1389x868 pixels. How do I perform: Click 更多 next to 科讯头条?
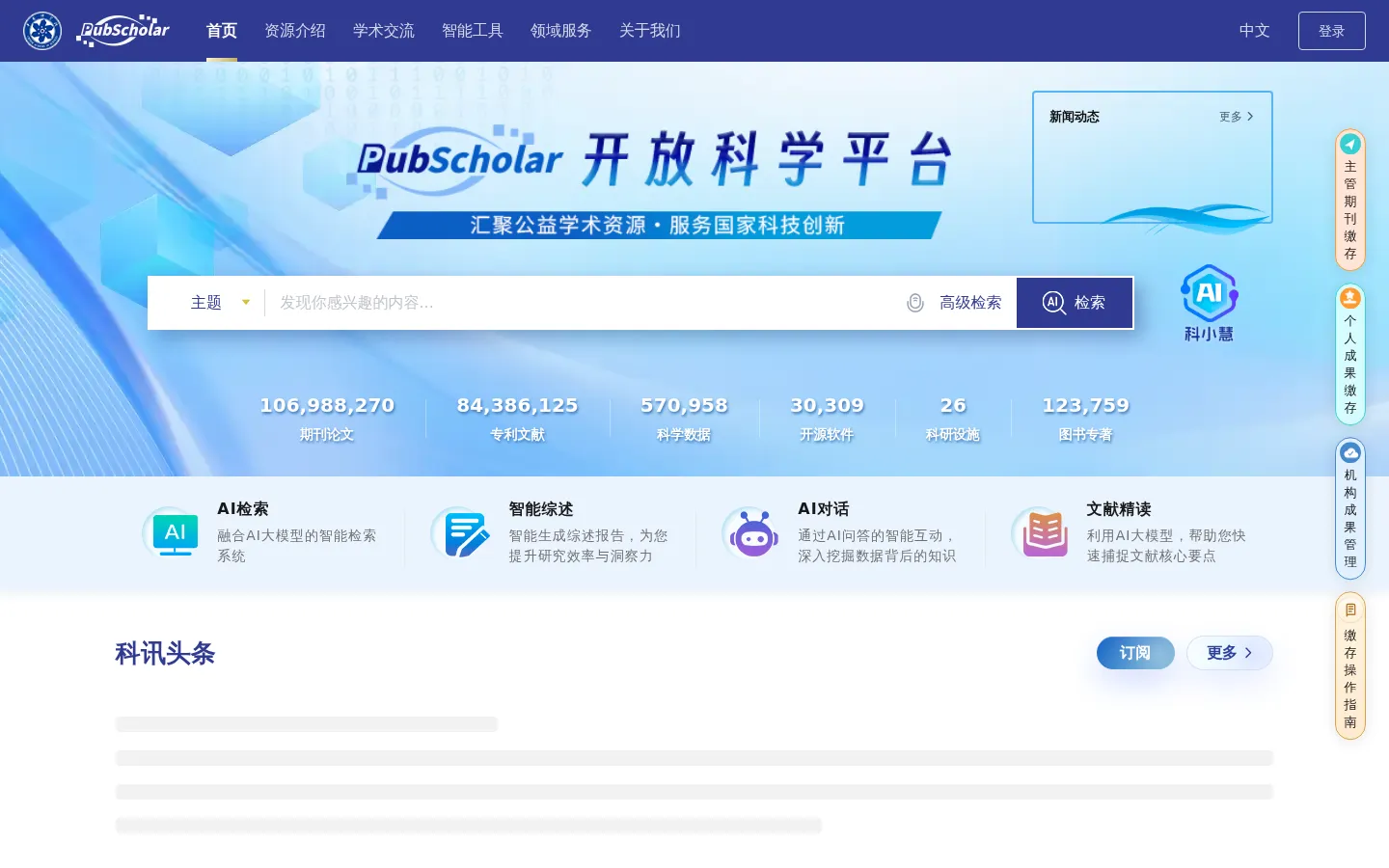(x=1230, y=653)
